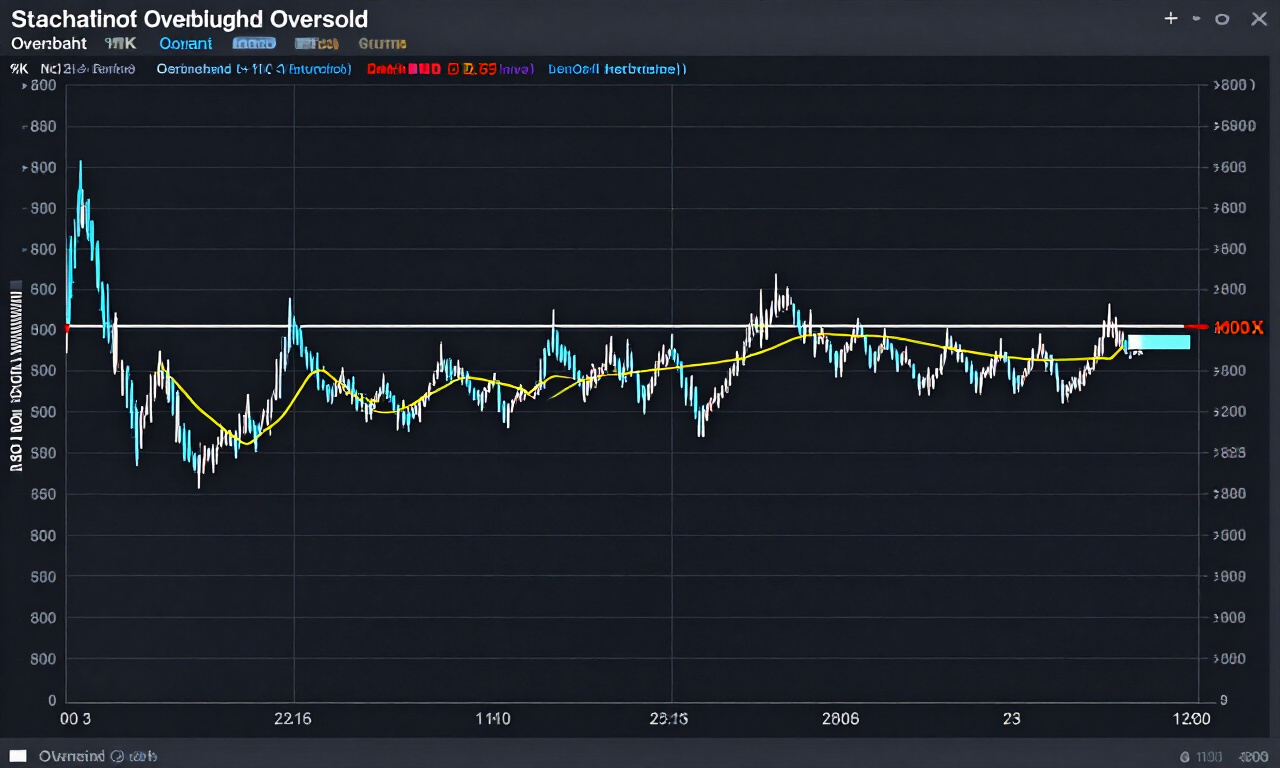1280x768 pixels.
Task: Switch to the Overbaht tab
Action: pos(49,44)
